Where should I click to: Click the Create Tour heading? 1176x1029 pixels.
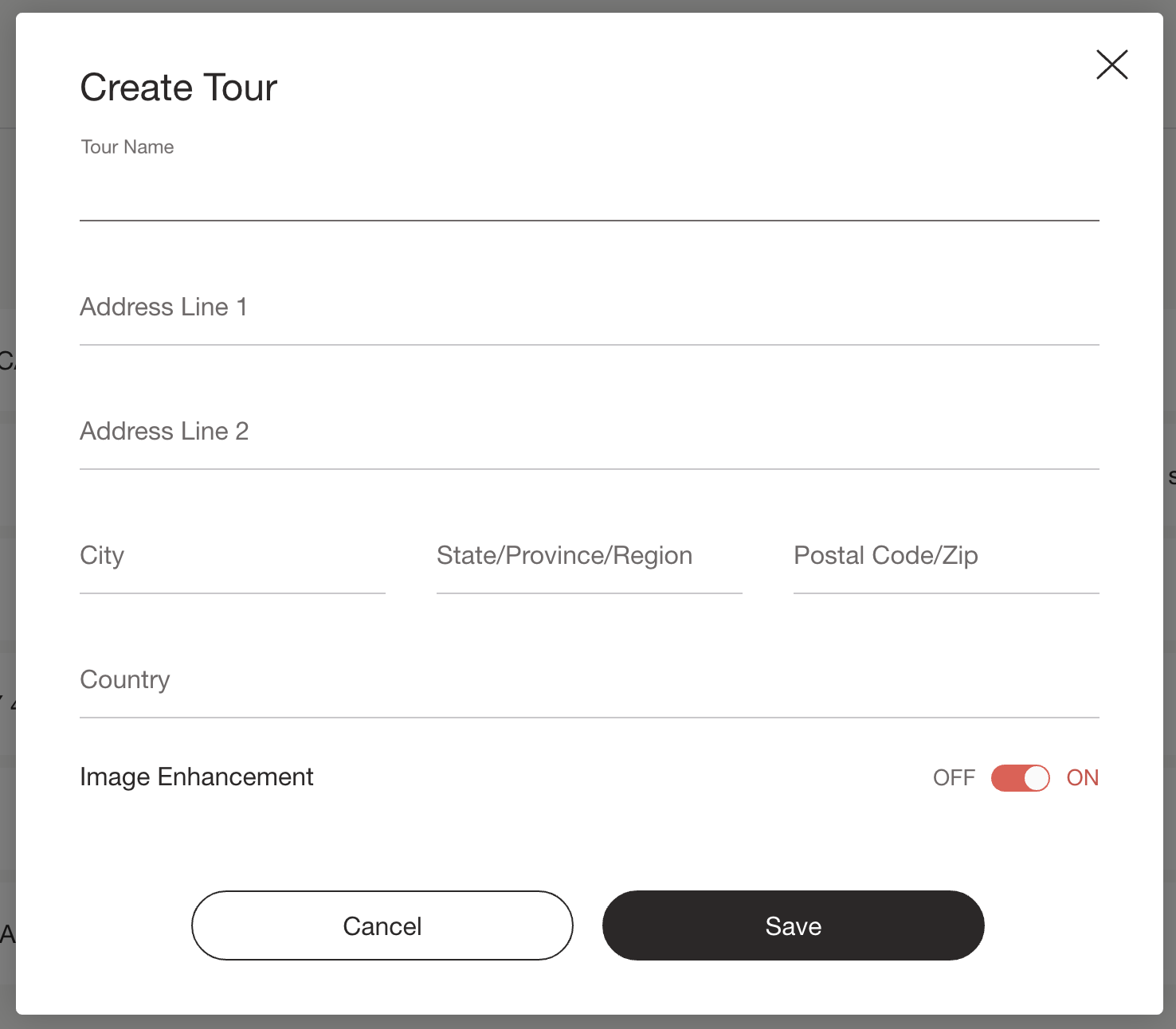coord(178,88)
